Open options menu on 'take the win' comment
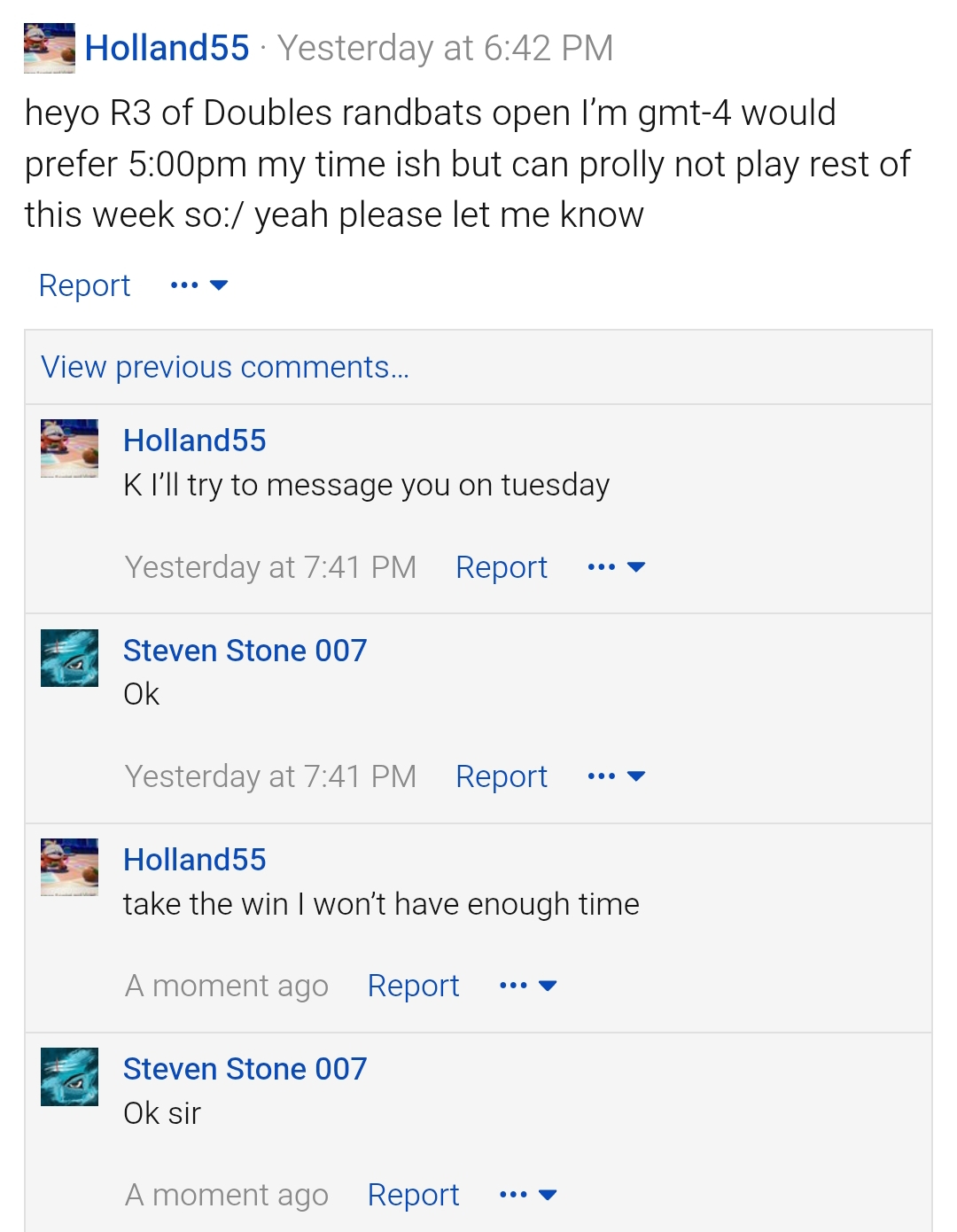 [528, 986]
